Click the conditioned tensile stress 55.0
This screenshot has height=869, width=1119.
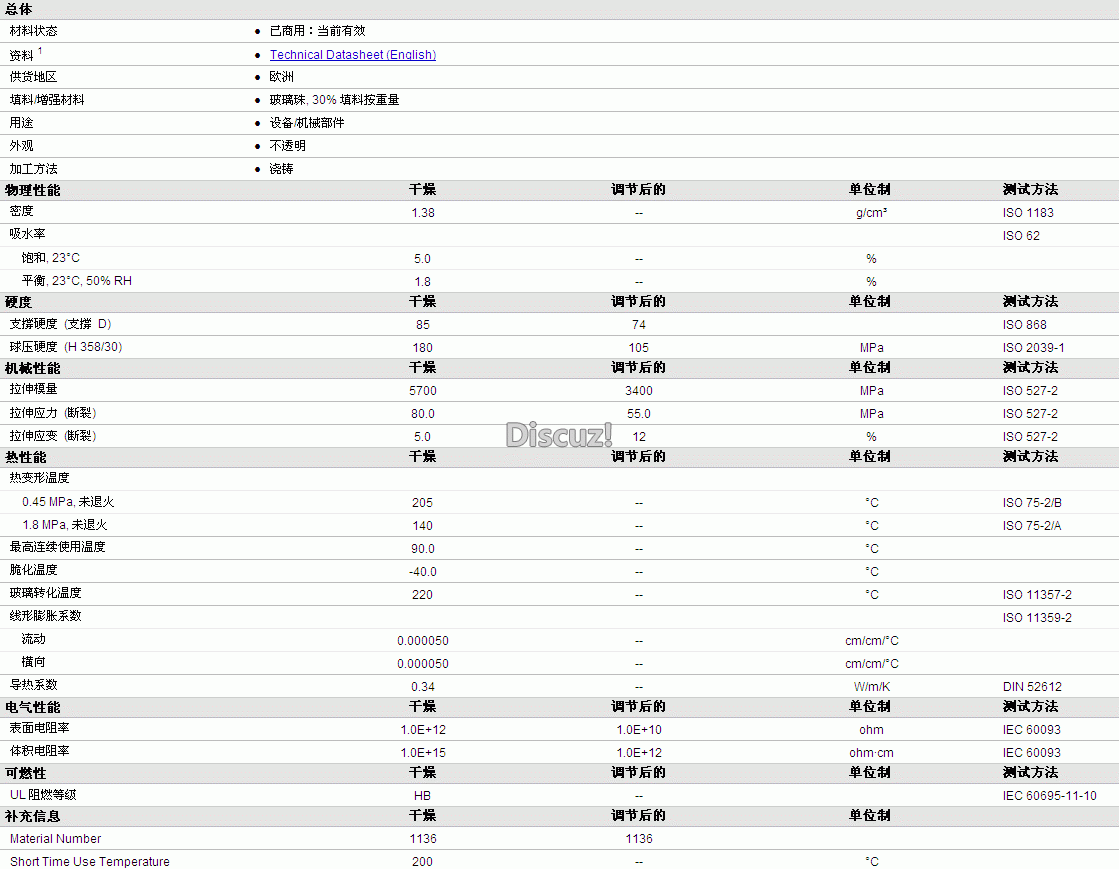[639, 414]
